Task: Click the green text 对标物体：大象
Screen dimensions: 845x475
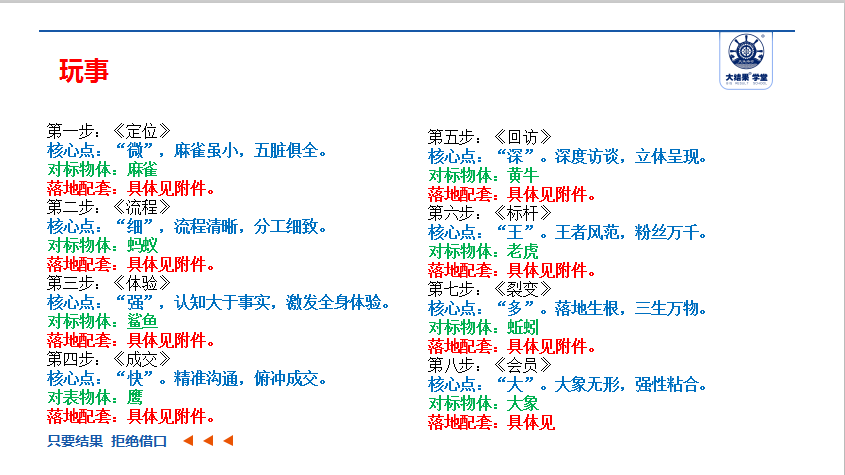Action: pyautogui.click(x=483, y=403)
